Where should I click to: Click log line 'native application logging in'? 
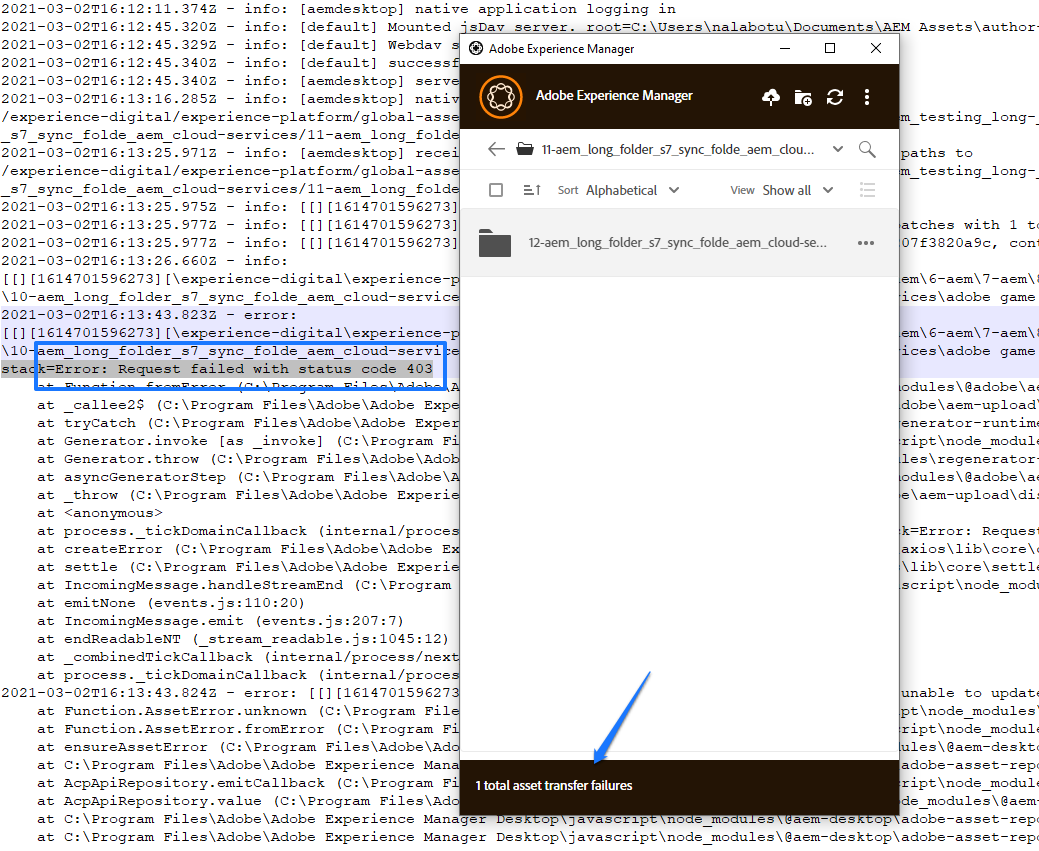[339, 9]
